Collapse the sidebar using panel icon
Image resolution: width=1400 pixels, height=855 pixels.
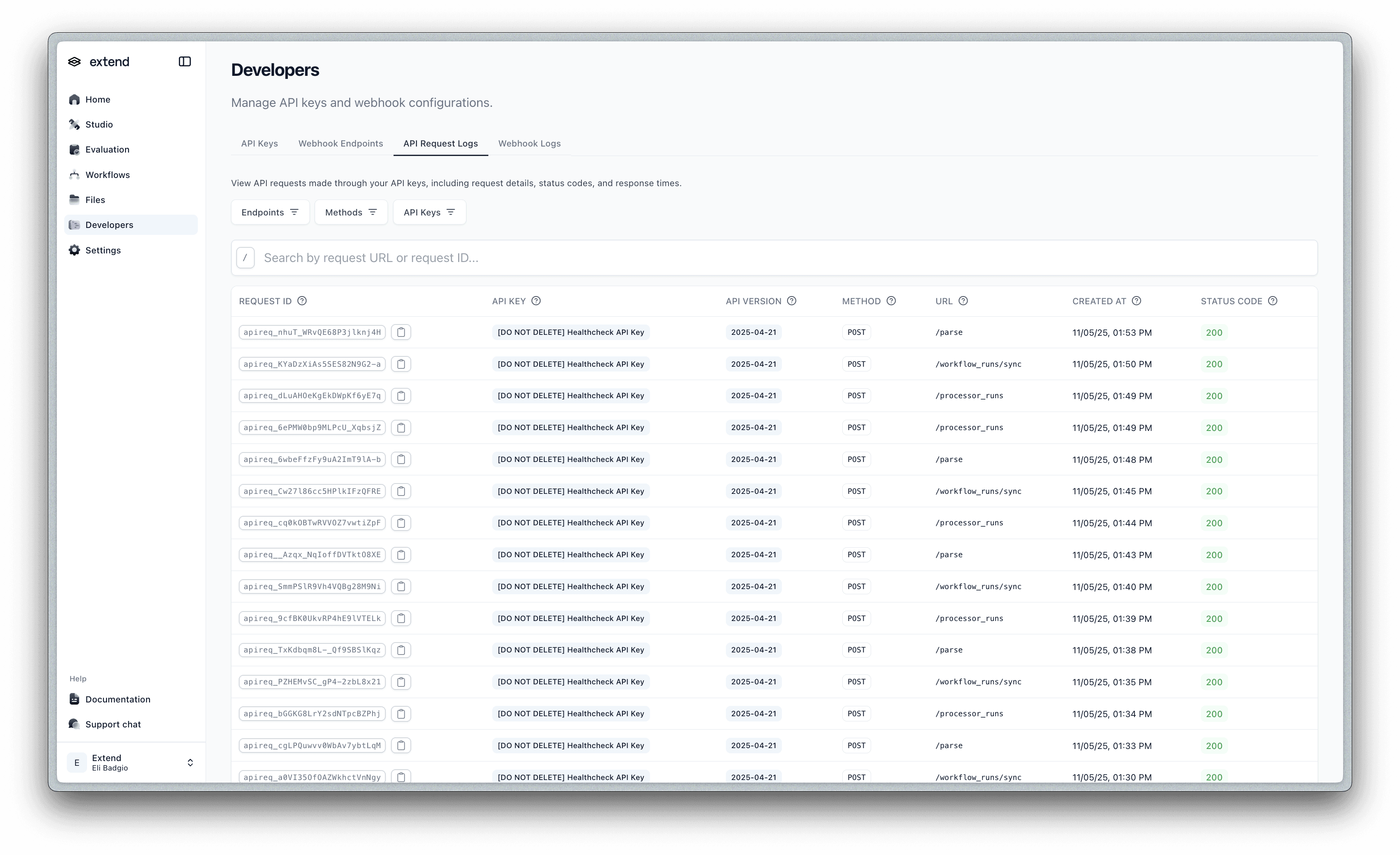click(x=184, y=61)
